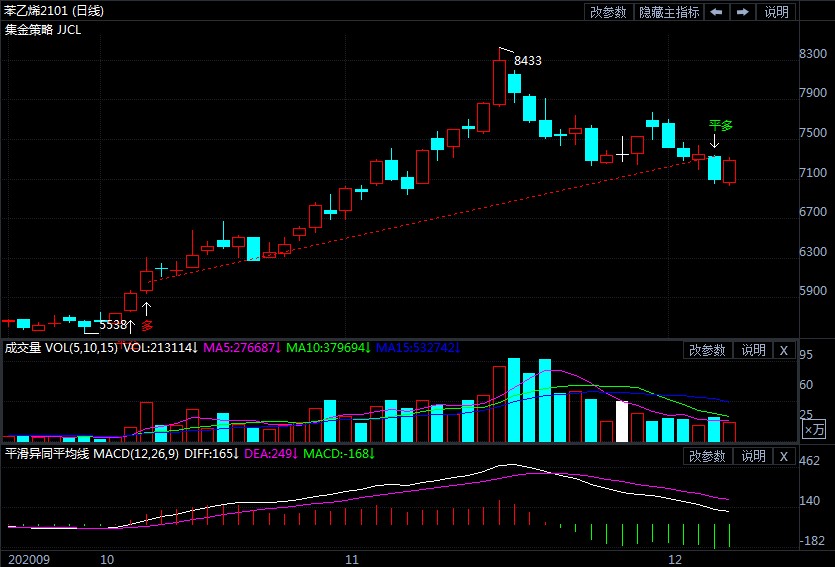Screen dimensions: 835x567
Task: Click the red 多 signal marker
Action: pyautogui.click(x=147, y=325)
